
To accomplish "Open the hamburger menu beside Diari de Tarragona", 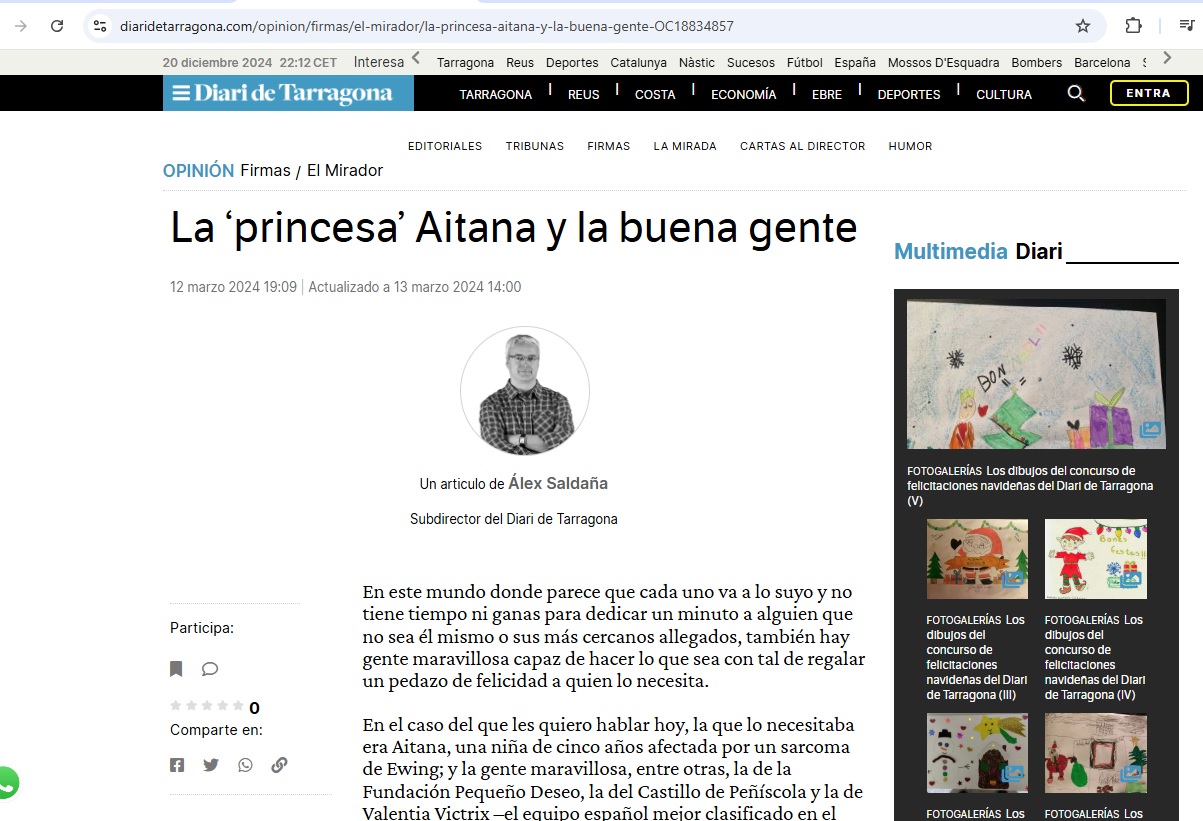I will point(180,94).
